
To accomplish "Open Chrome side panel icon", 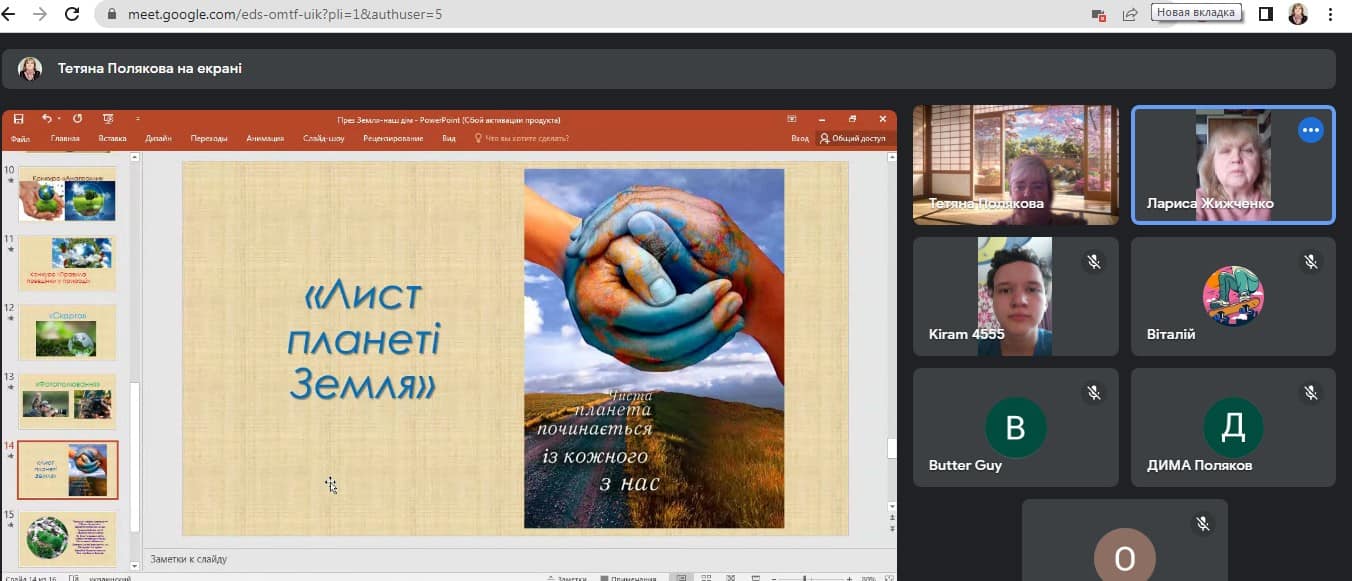I will [1265, 14].
